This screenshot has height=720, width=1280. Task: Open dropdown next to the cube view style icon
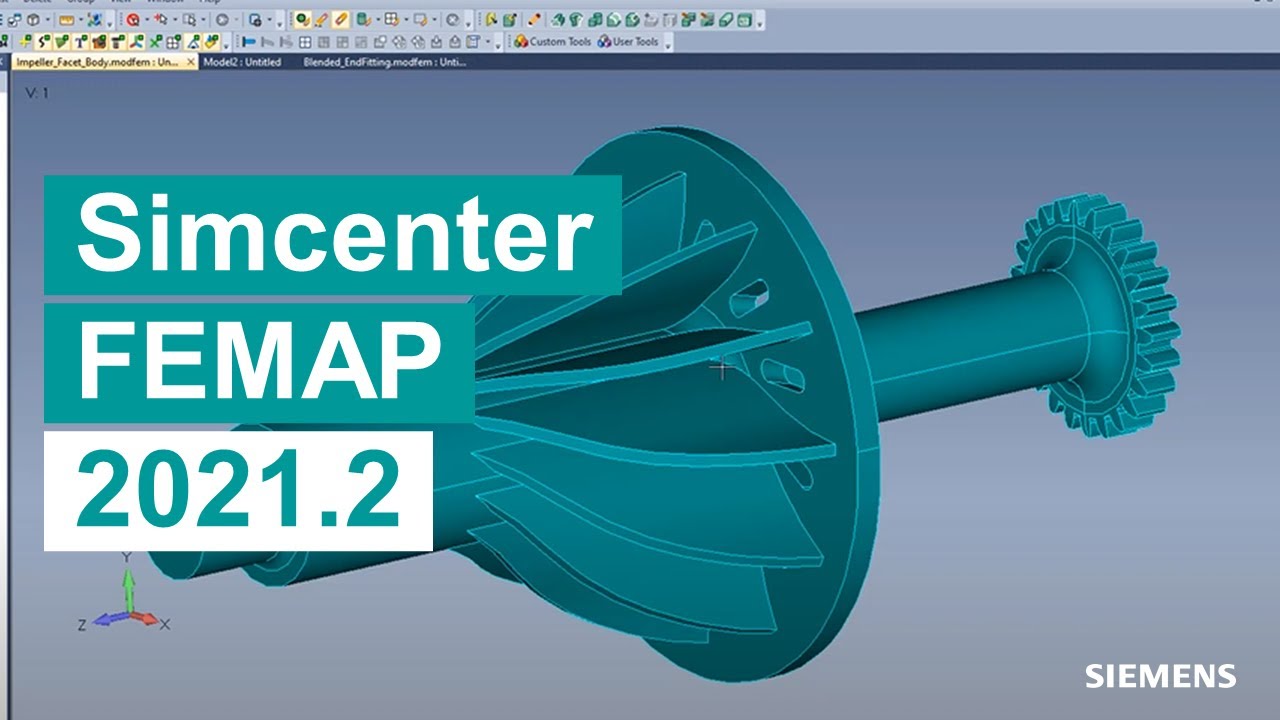[x=48, y=20]
